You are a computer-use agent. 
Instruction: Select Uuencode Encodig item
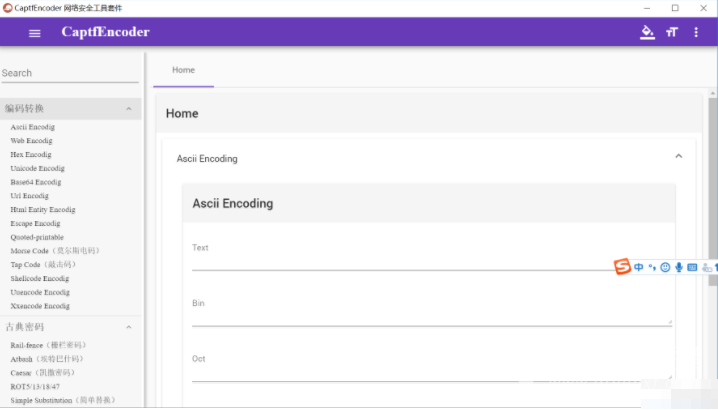40,292
